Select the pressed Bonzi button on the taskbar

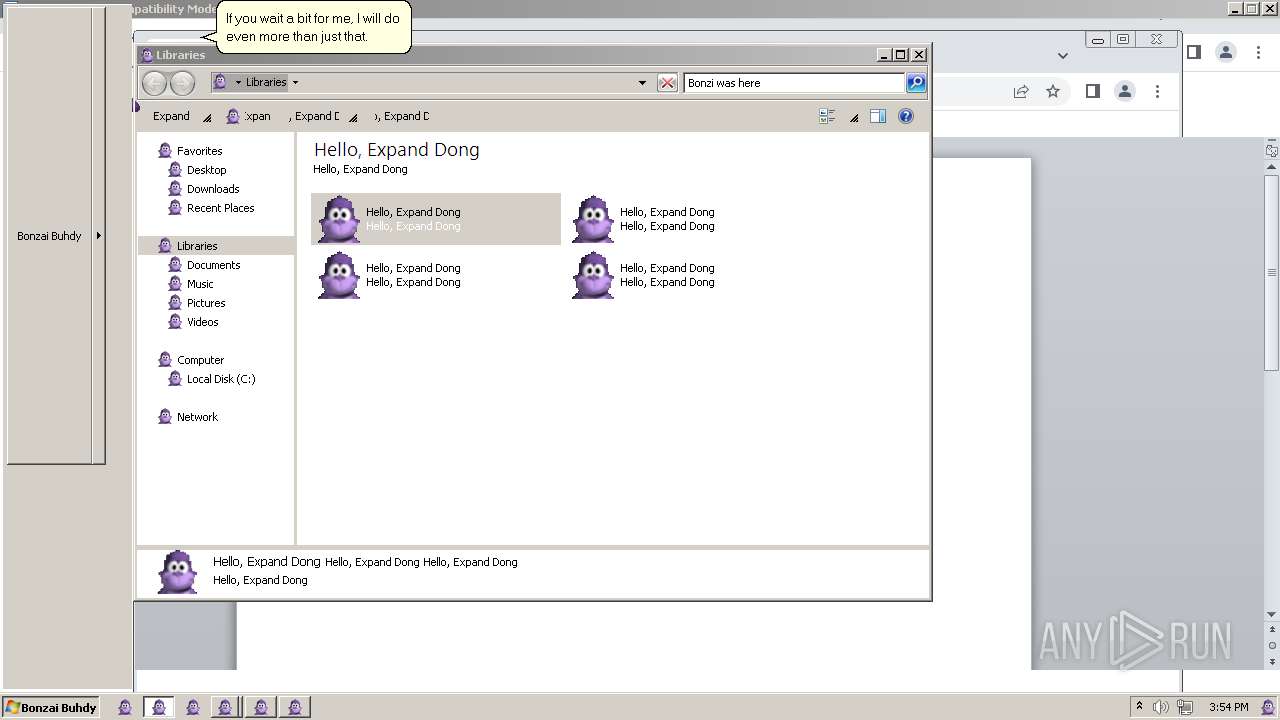(158, 707)
